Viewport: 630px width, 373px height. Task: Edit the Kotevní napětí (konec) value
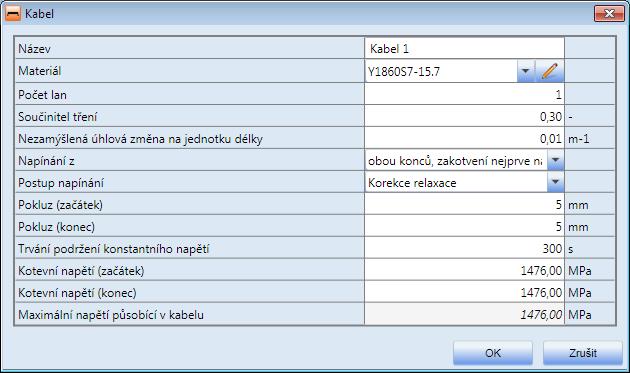[464, 293]
